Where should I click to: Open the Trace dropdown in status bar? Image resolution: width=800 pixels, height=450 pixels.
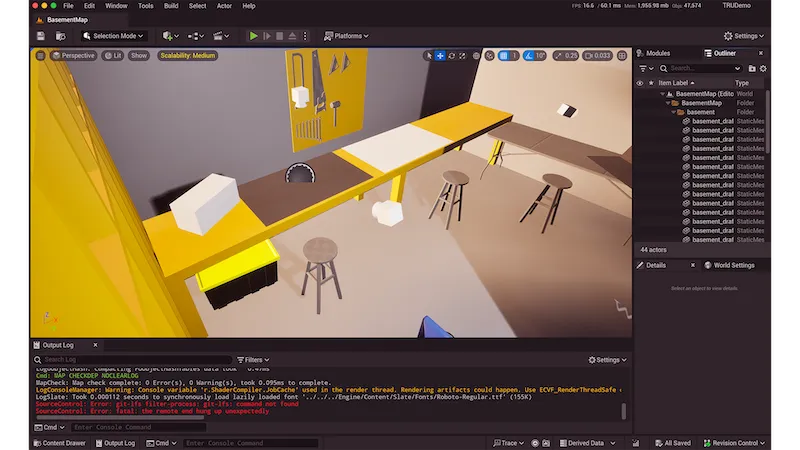[509, 443]
